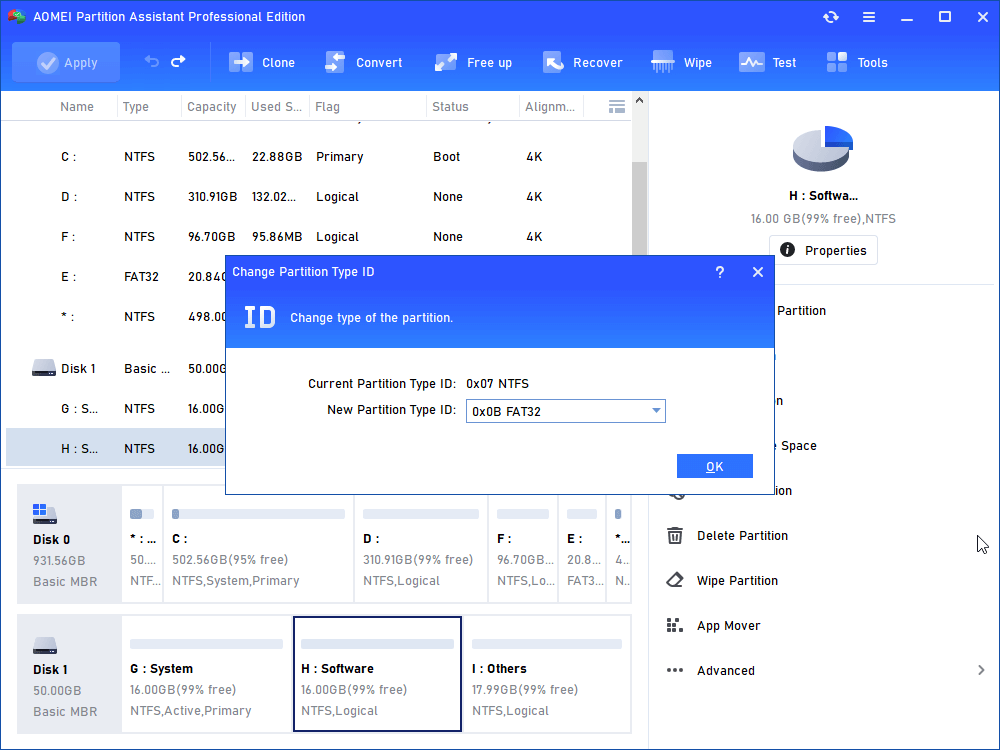
Task: Select the Disk 1 row in the list
Action: tap(115, 369)
